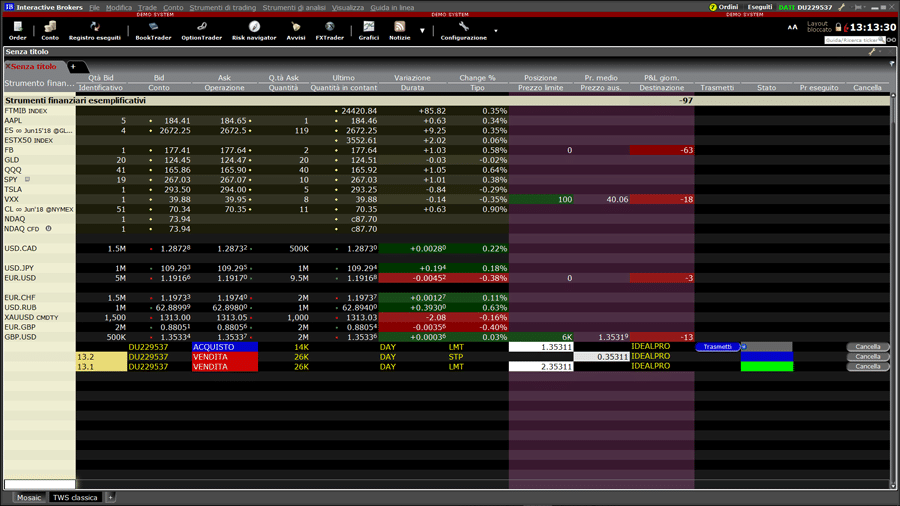
Task: Switch to the TWS classica tab
Action: click(x=75, y=497)
